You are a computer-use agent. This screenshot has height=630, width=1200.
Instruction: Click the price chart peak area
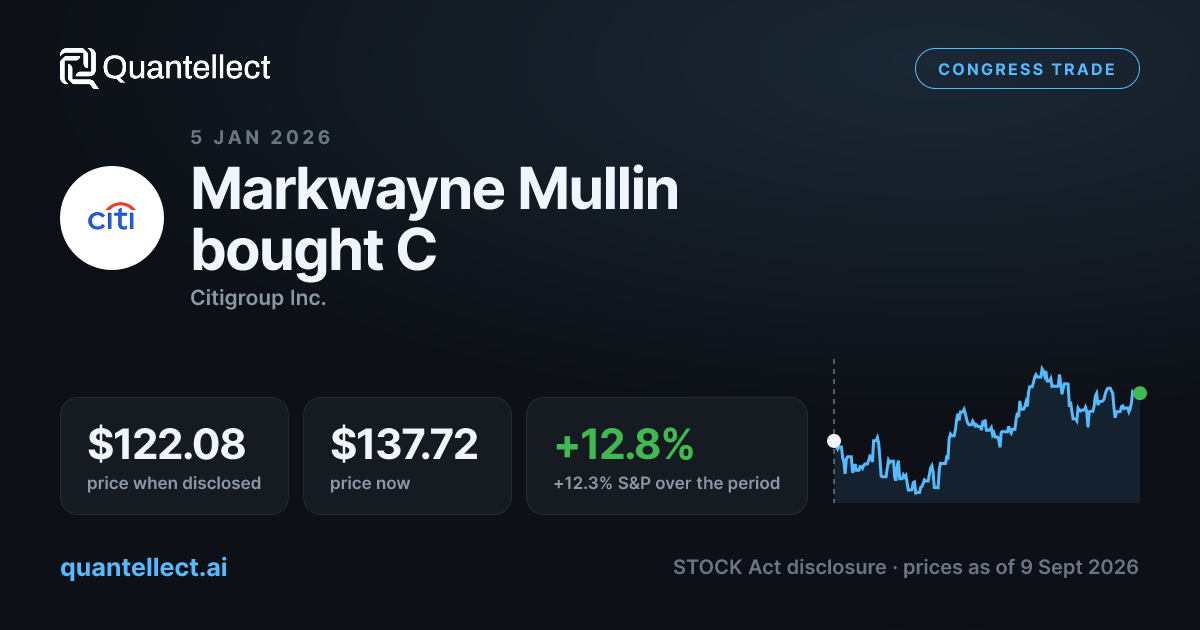pyautogui.click(x=1043, y=375)
